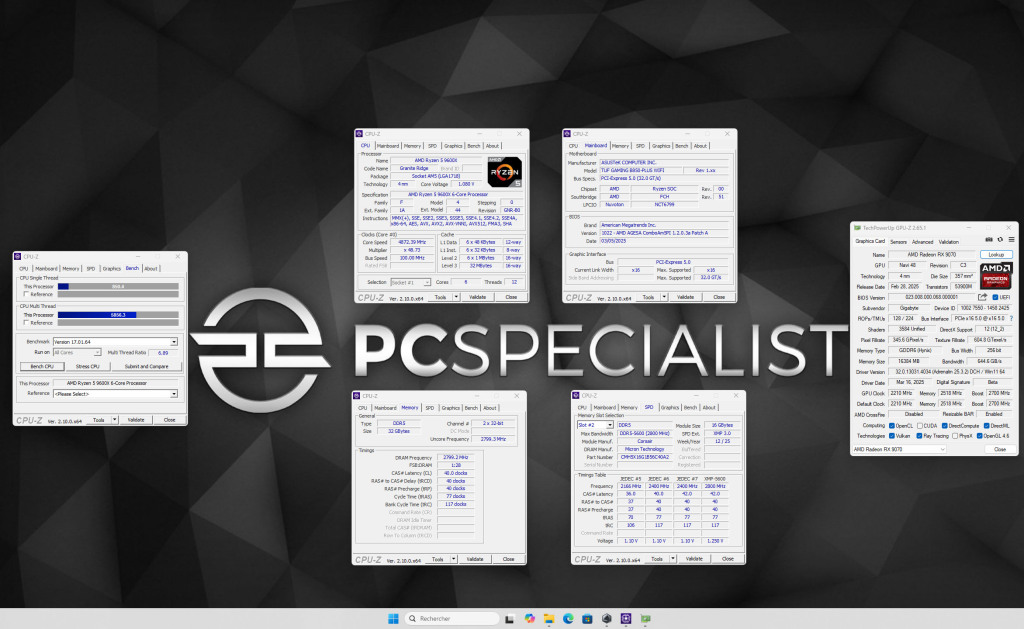
Task: Click the Rechercher taskbar search box
Action: [x=452, y=619]
